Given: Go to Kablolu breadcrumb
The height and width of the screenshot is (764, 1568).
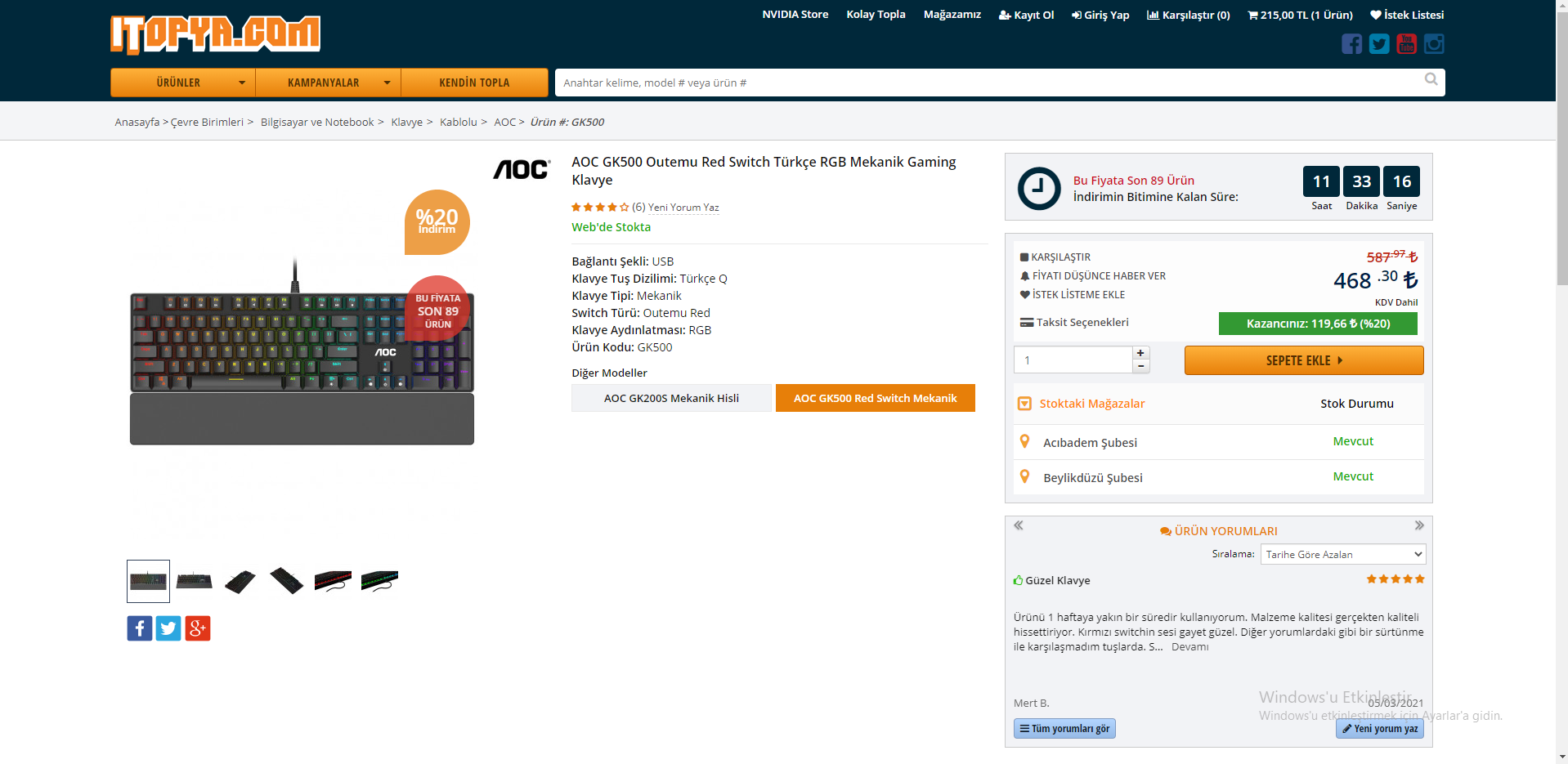Looking at the screenshot, I should click(458, 123).
